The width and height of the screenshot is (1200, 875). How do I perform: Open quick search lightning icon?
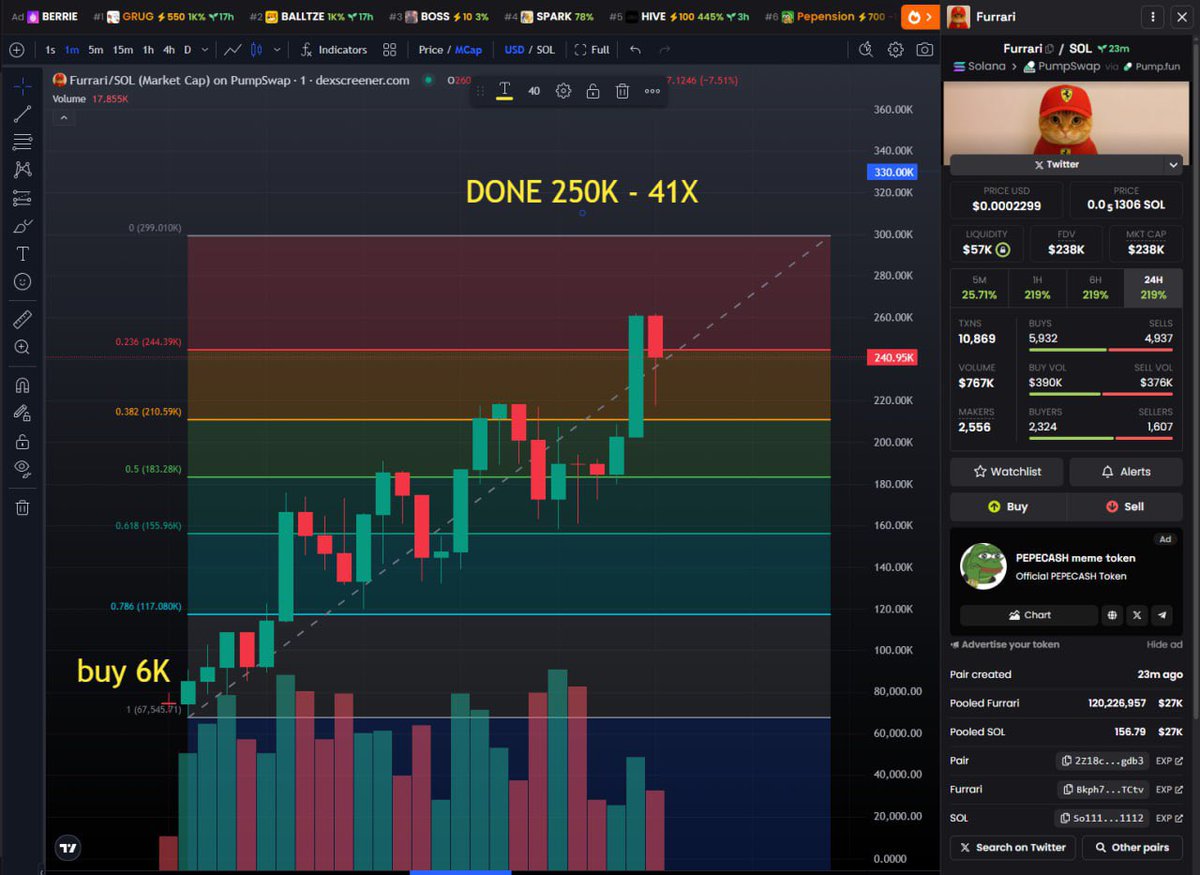pos(866,49)
